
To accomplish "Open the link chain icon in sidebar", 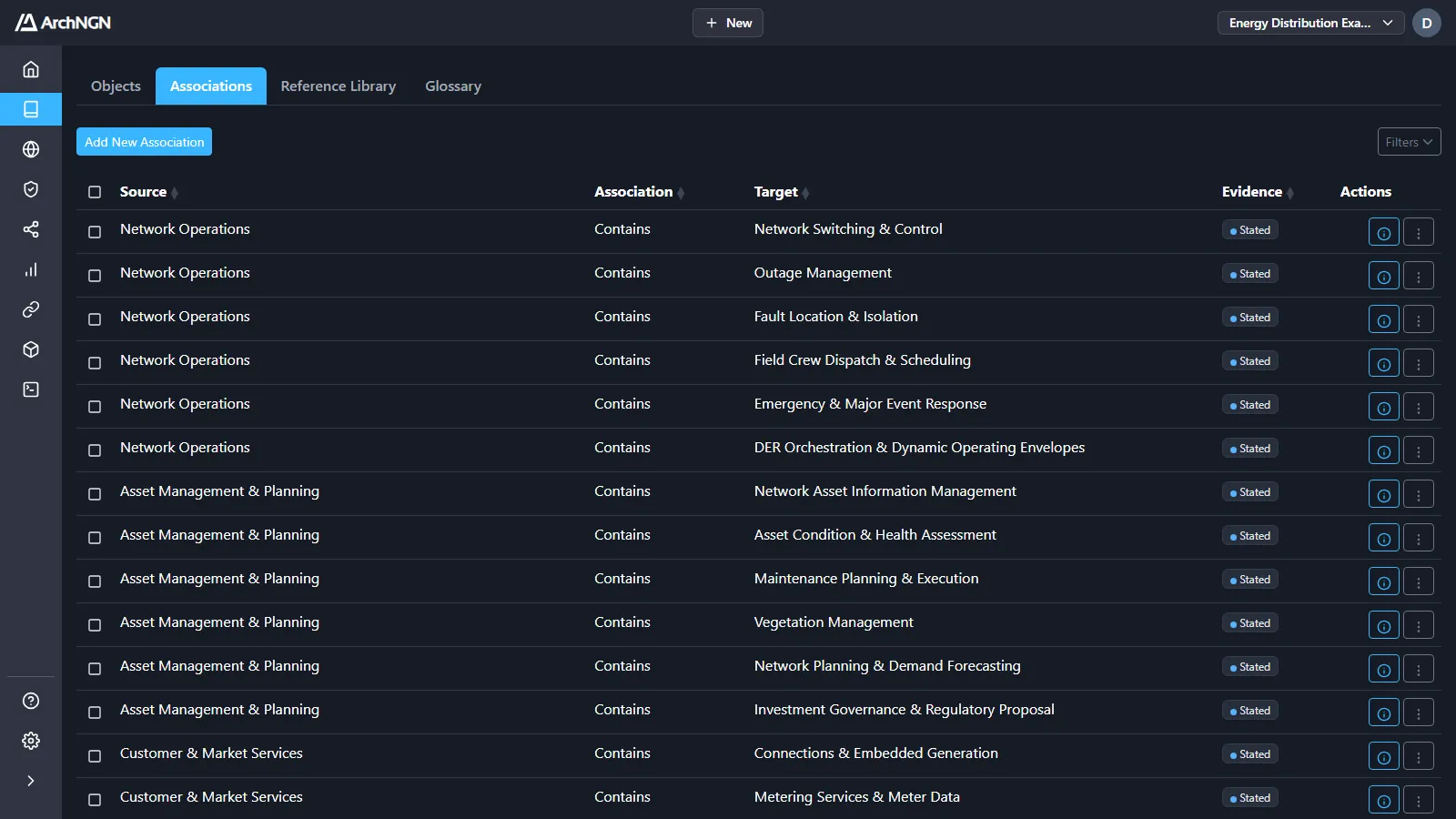I will pyautogui.click(x=31, y=309).
